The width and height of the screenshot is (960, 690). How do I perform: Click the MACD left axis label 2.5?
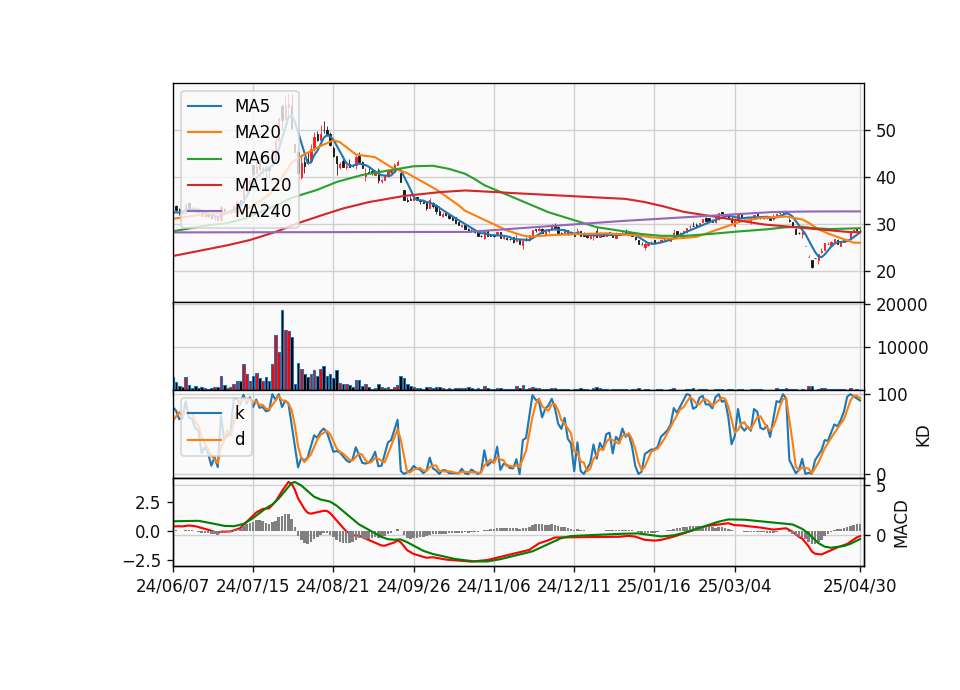click(x=148, y=503)
